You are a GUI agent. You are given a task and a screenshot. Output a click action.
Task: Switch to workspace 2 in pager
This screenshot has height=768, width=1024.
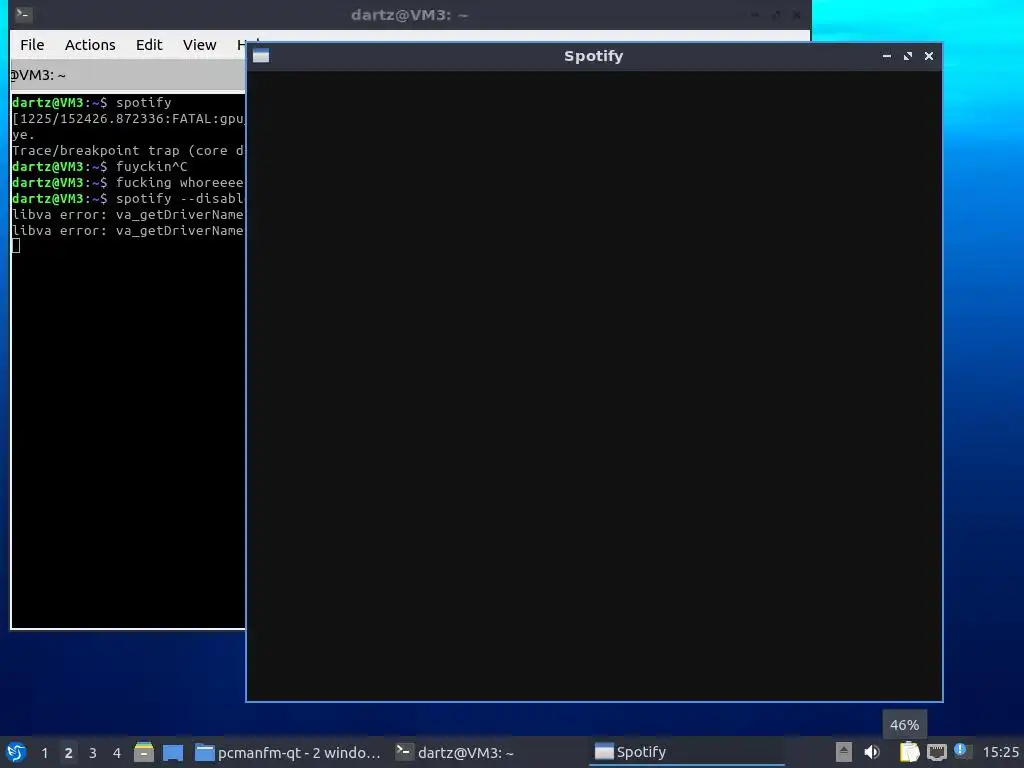click(x=69, y=753)
